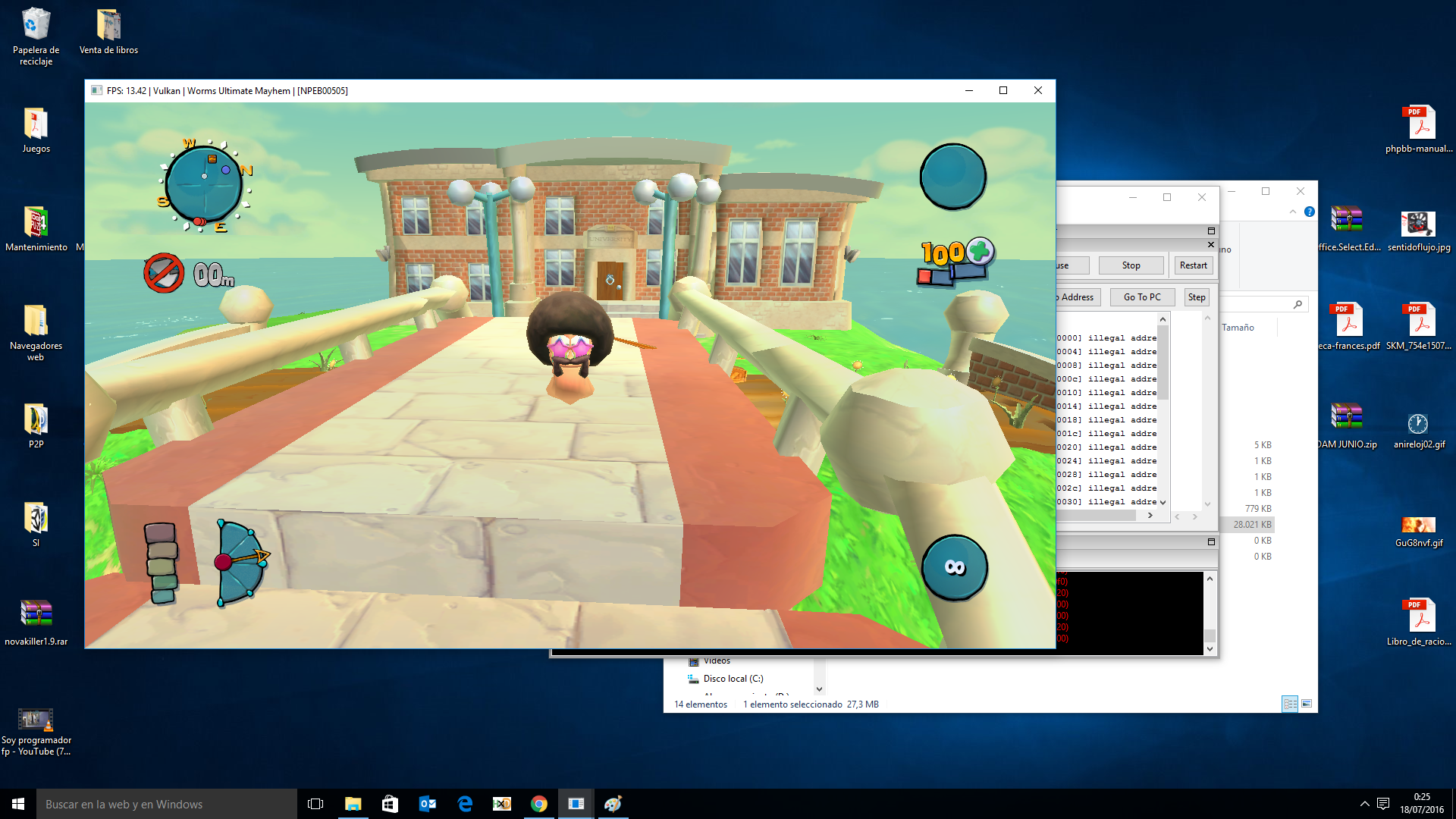This screenshot has width=1456, height=819.
Task: Click the Cortana search box
Action: [x=167, y=804]
